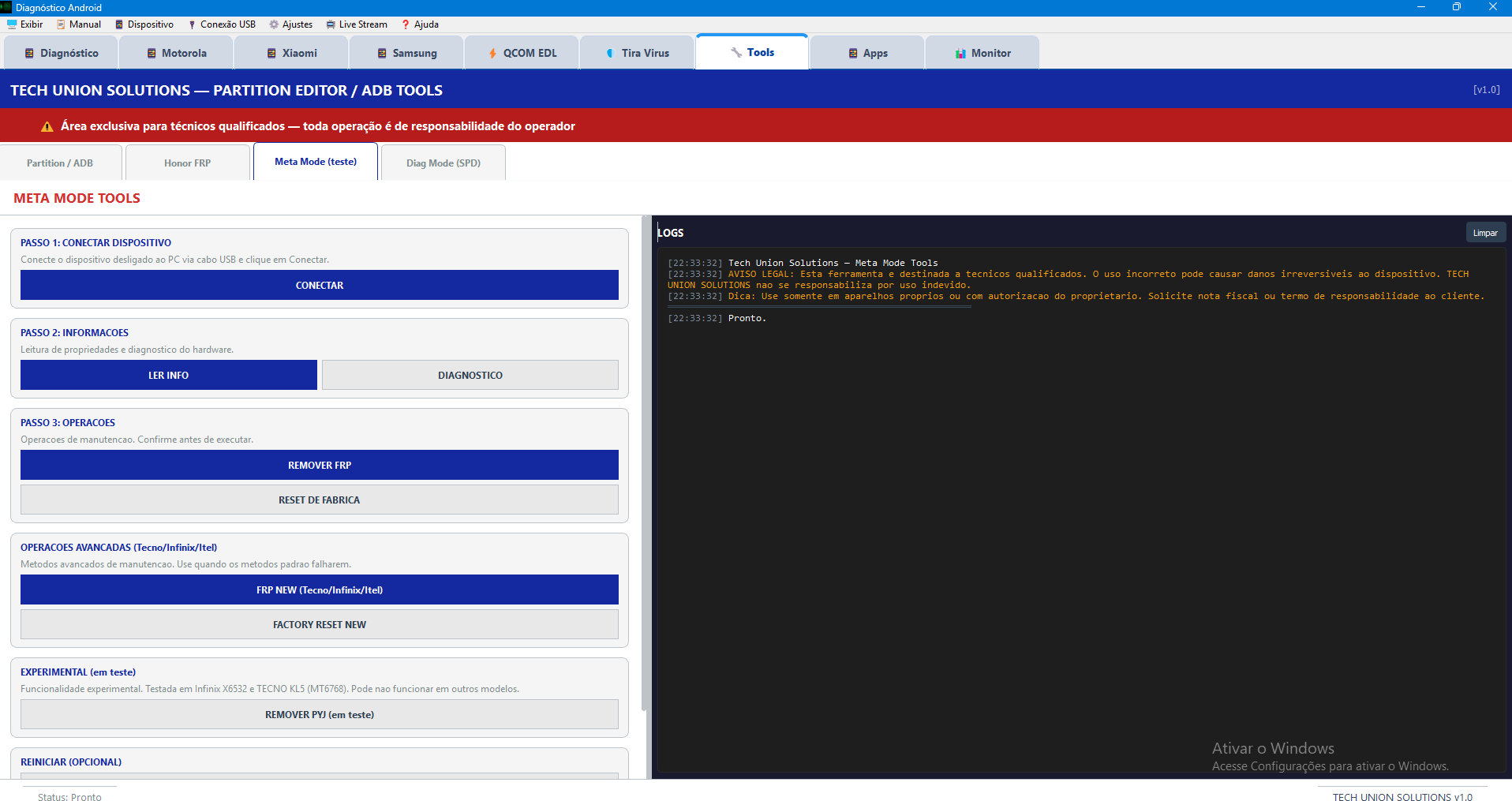Image resolution: width=1512 pixels, height=801 pixels.
Task: Open the Exibir menu
Action: pyautogui.click(x=24, y=24)
